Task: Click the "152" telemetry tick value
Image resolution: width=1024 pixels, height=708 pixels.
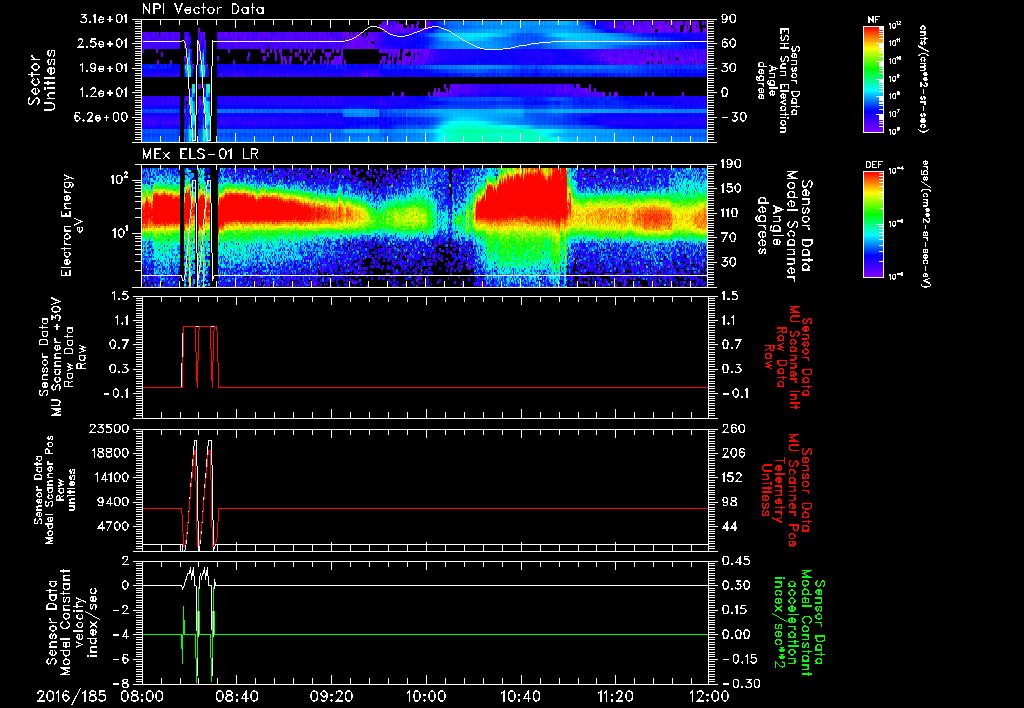Action: point(733,477)
